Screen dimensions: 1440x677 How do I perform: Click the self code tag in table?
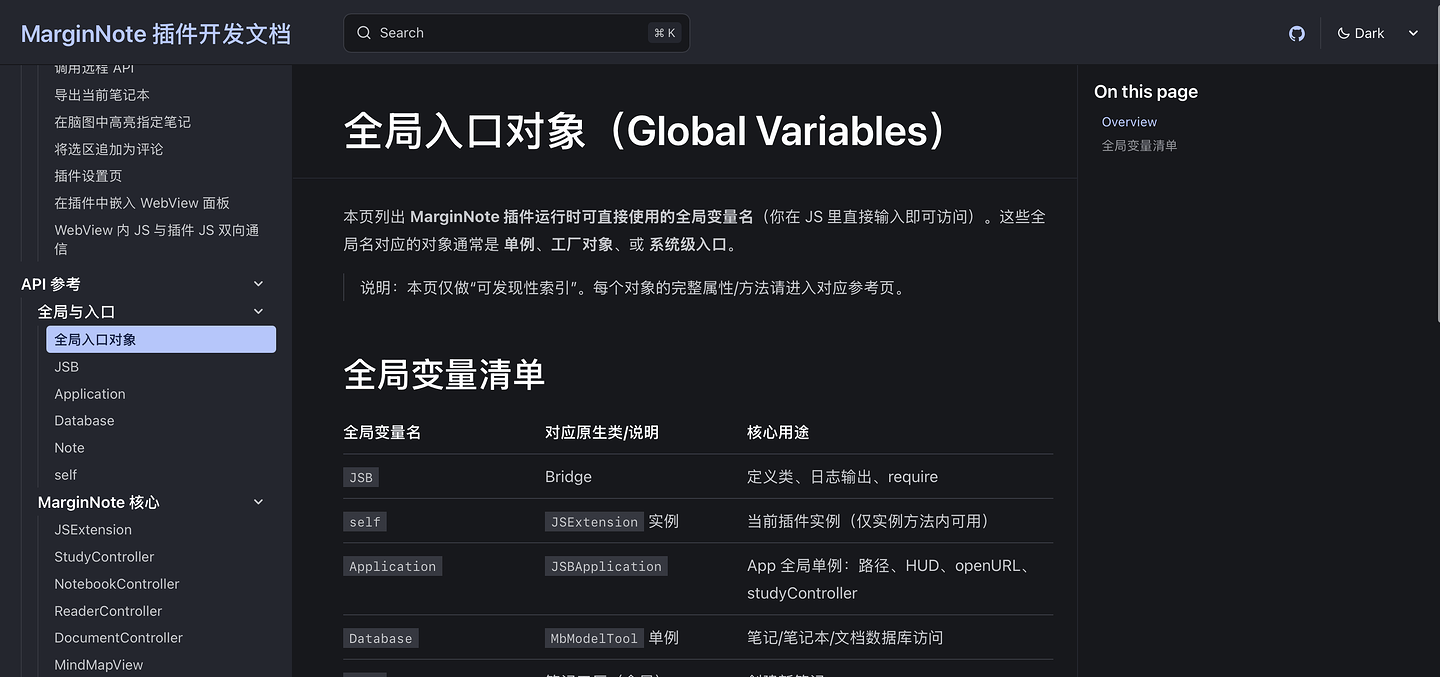[x=365, y=522]
